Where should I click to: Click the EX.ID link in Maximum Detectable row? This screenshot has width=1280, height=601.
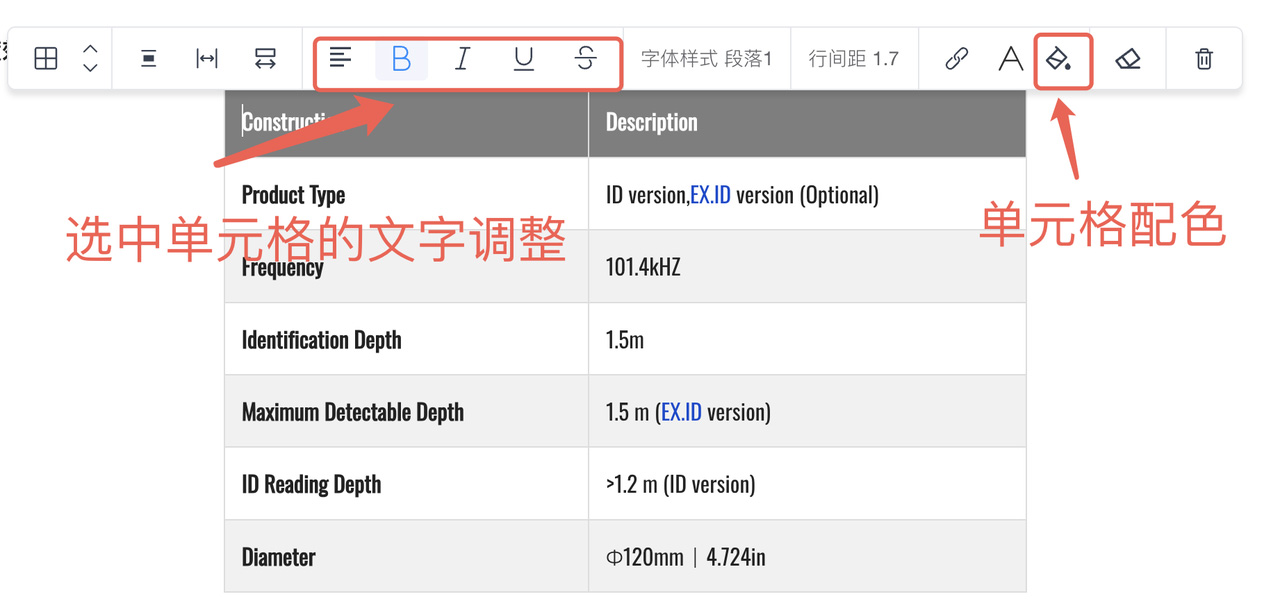tap(681, 412)
